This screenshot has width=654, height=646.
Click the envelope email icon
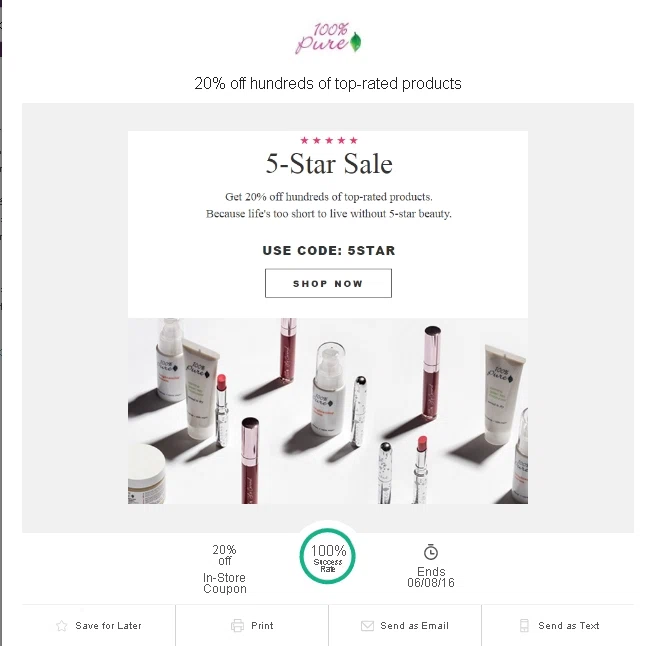(367, 626)
